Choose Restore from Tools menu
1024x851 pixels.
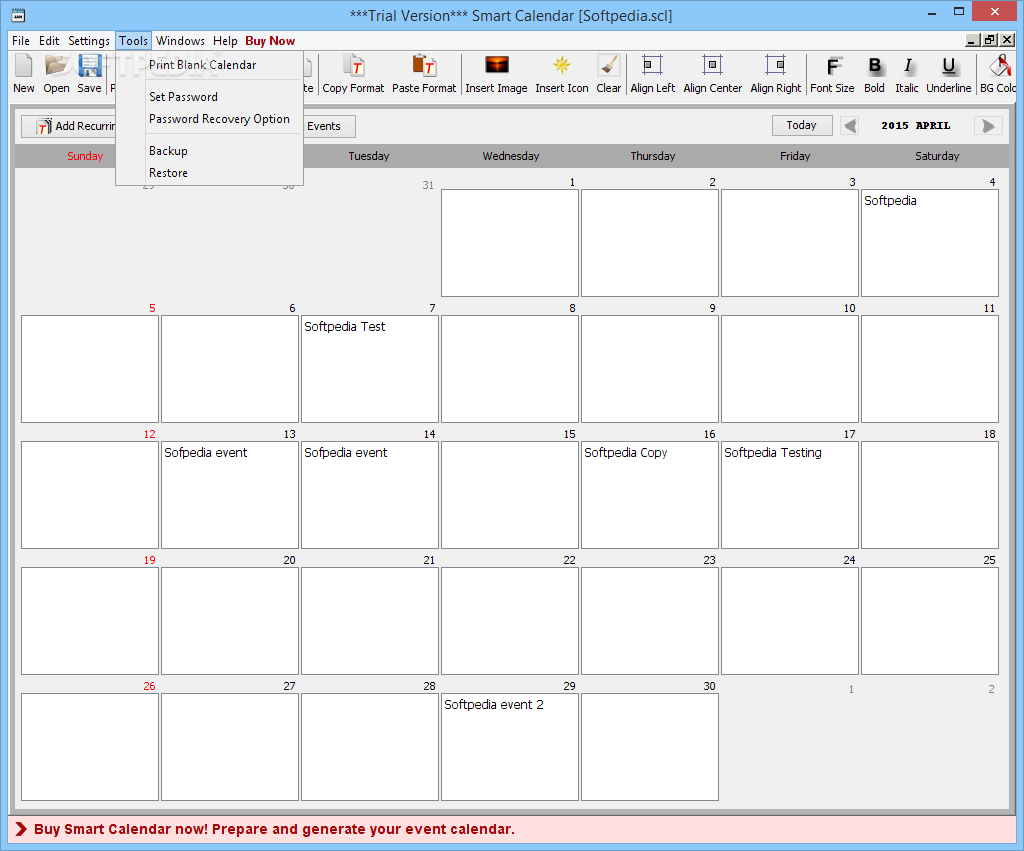coord(209,173)
